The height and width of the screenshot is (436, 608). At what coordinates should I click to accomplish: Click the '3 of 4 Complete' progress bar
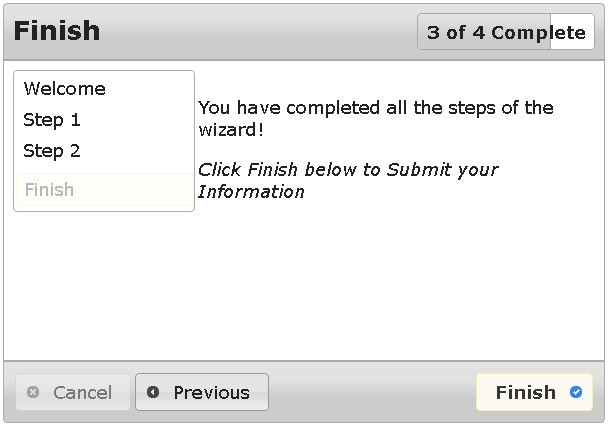click(x=505, y=32)
